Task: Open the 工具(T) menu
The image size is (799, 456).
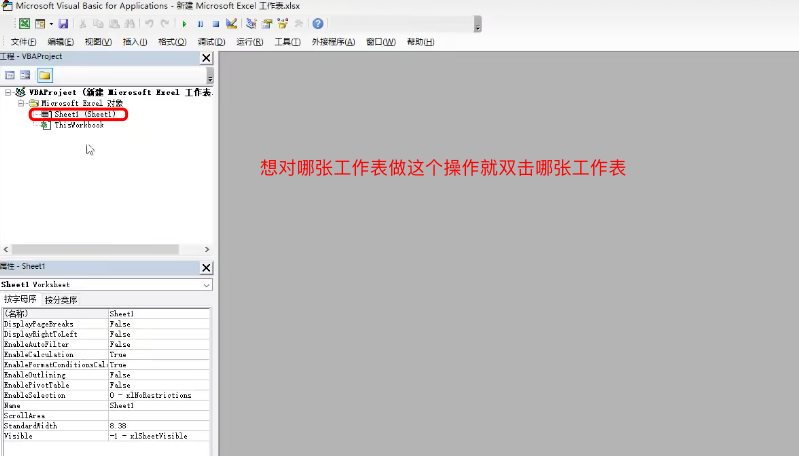Action: (287, 42)
